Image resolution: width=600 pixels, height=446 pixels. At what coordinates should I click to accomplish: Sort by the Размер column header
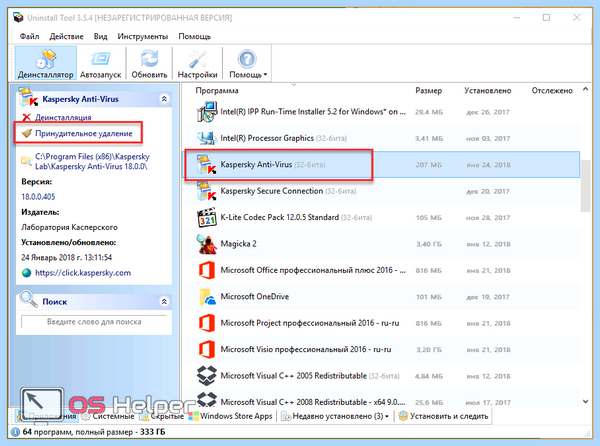click(x=429, y=91)
